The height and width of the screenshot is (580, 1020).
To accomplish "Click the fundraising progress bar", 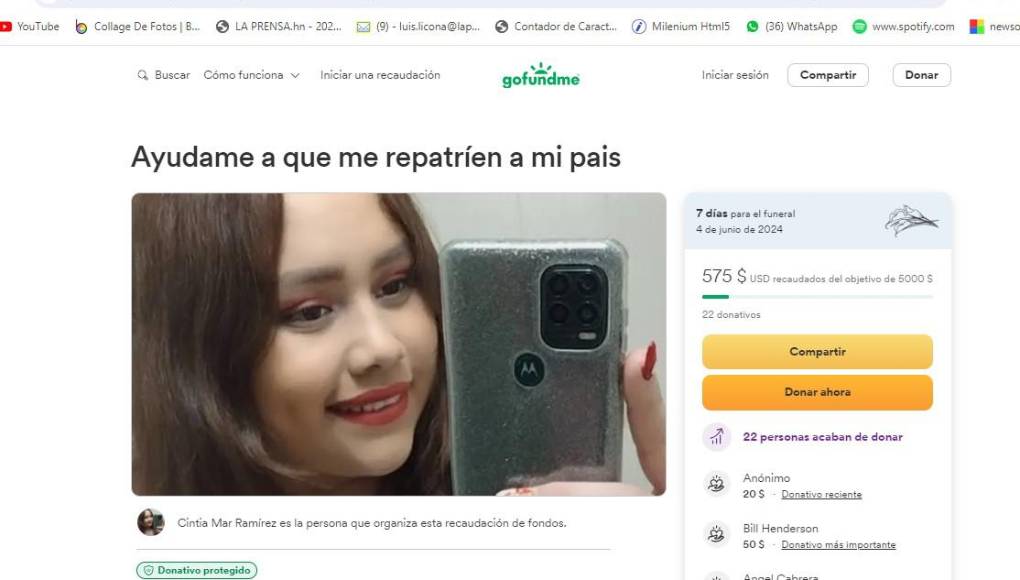I will (x=817, y=297).
